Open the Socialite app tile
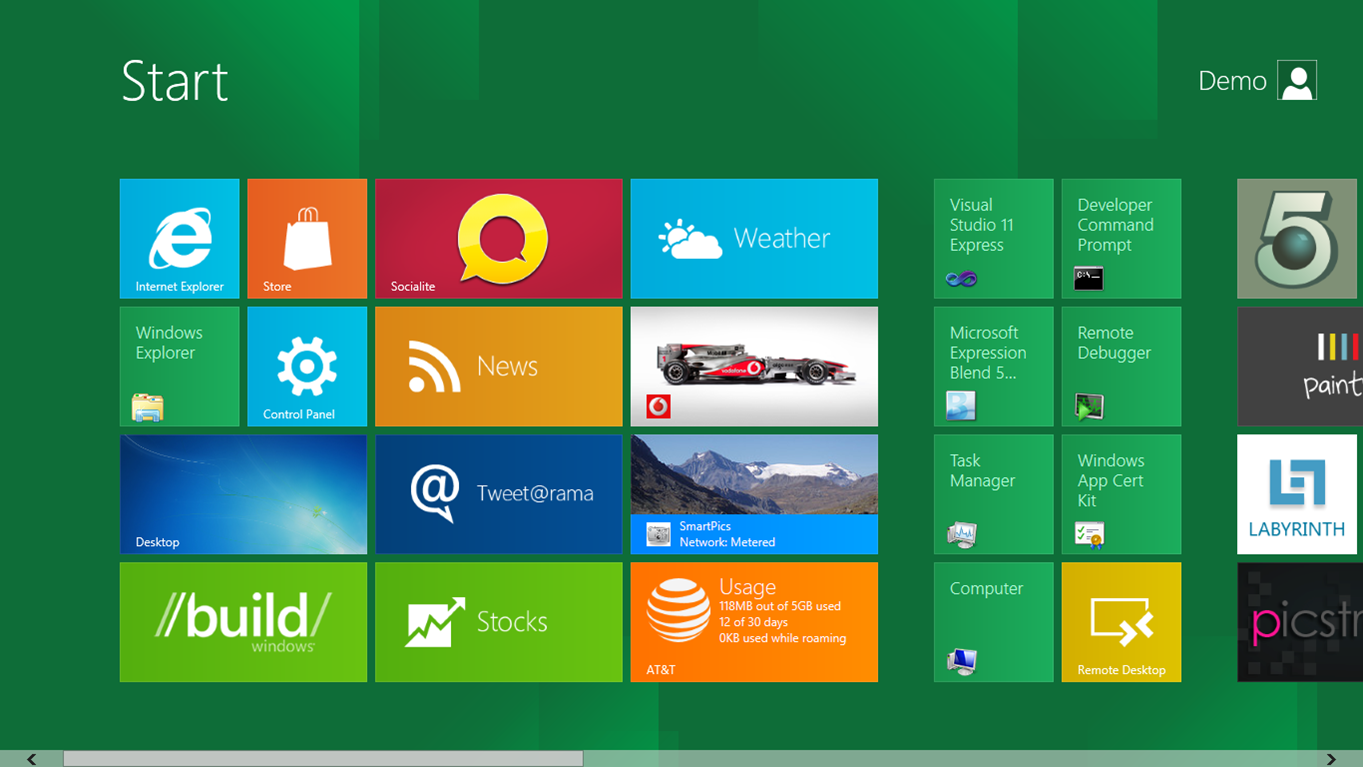 499,239
